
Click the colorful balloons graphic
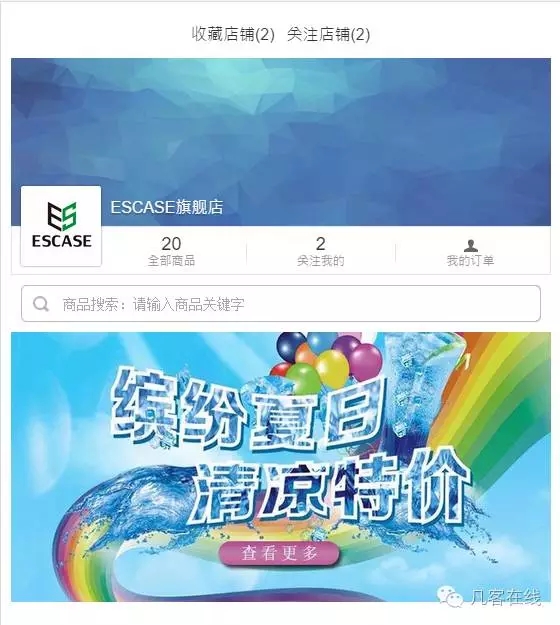coord(329,361)
